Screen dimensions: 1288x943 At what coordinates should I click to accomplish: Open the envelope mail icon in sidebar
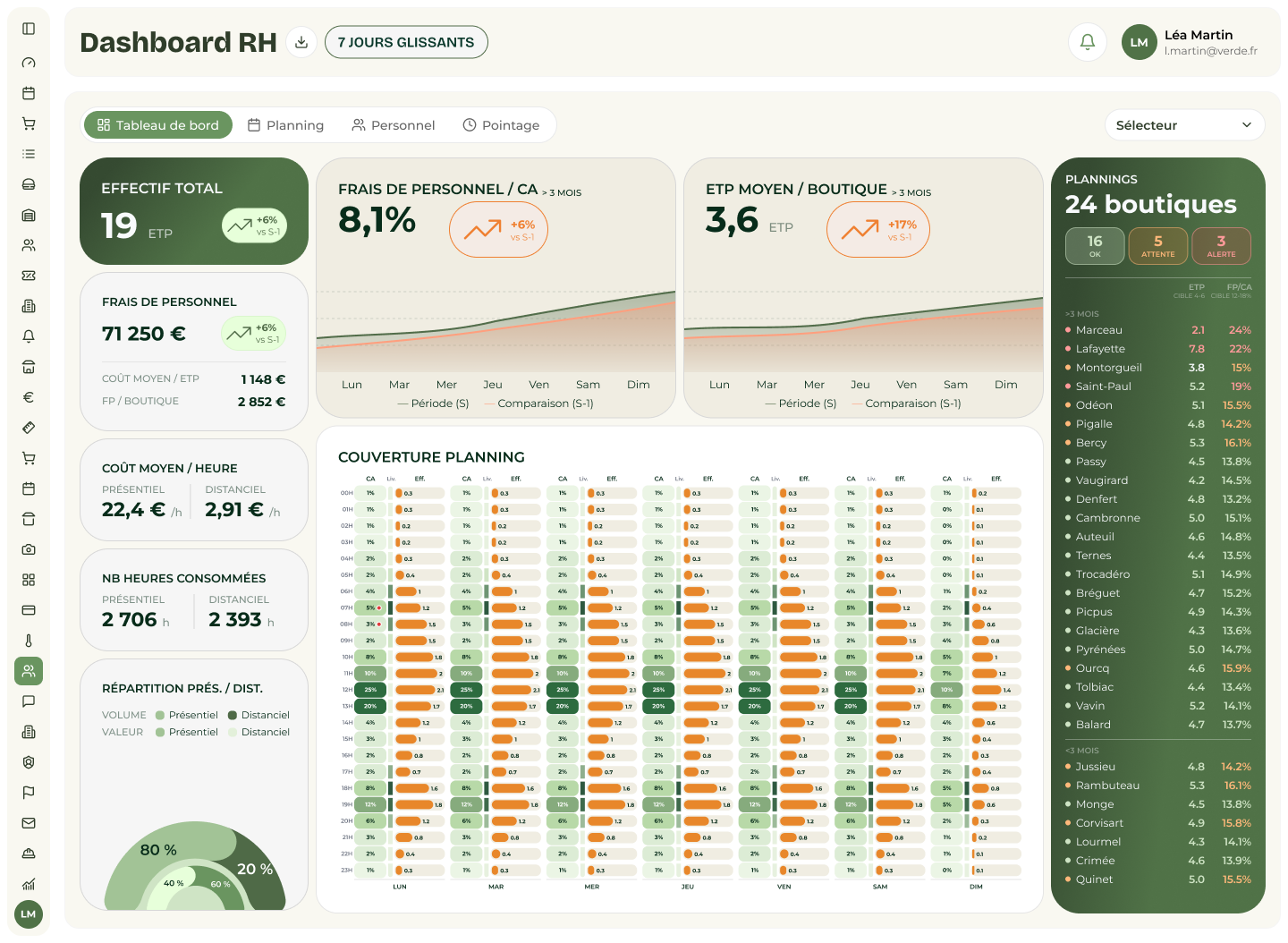tap(29, 823)
